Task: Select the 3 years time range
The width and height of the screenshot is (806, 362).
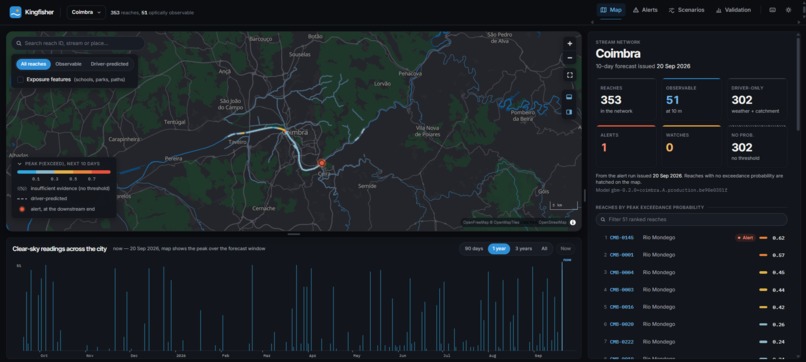Action: [523, 248]
